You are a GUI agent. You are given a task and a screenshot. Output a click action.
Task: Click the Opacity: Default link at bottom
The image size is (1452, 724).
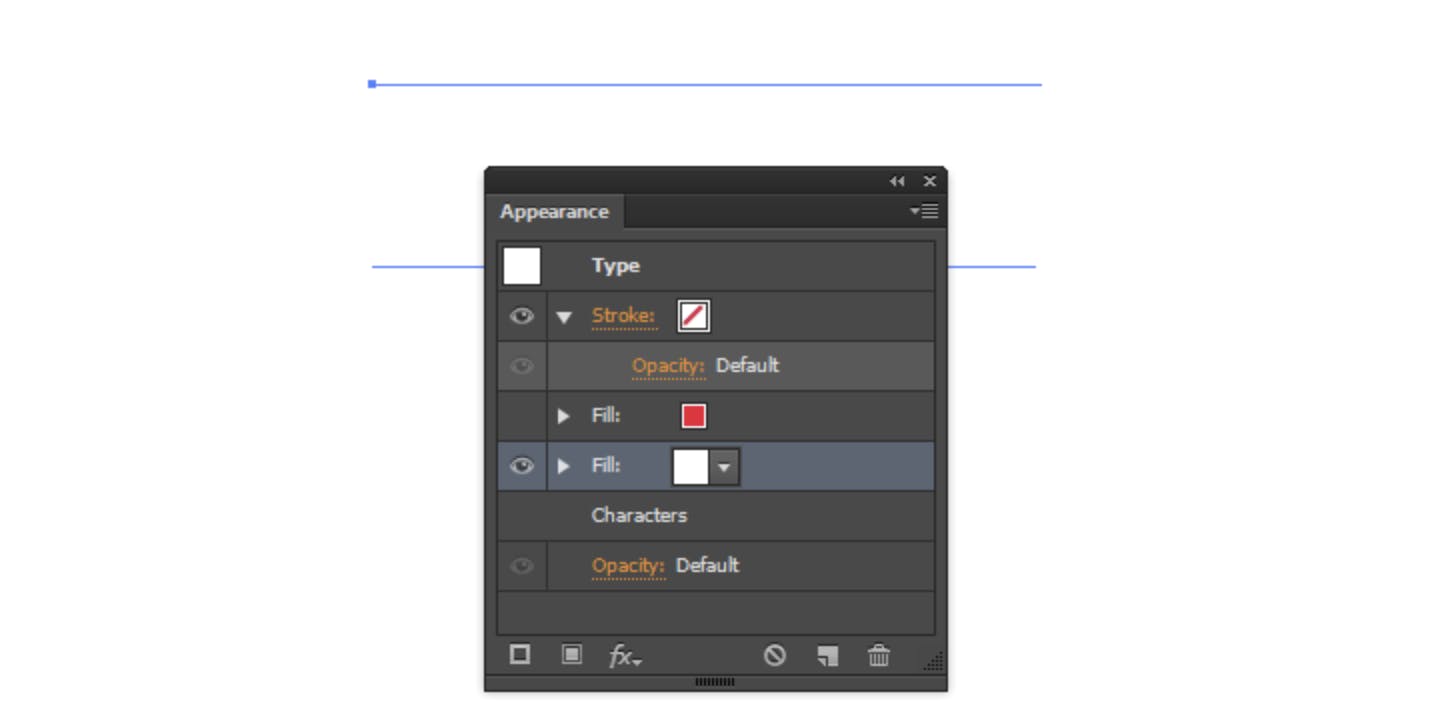(628, 565)
